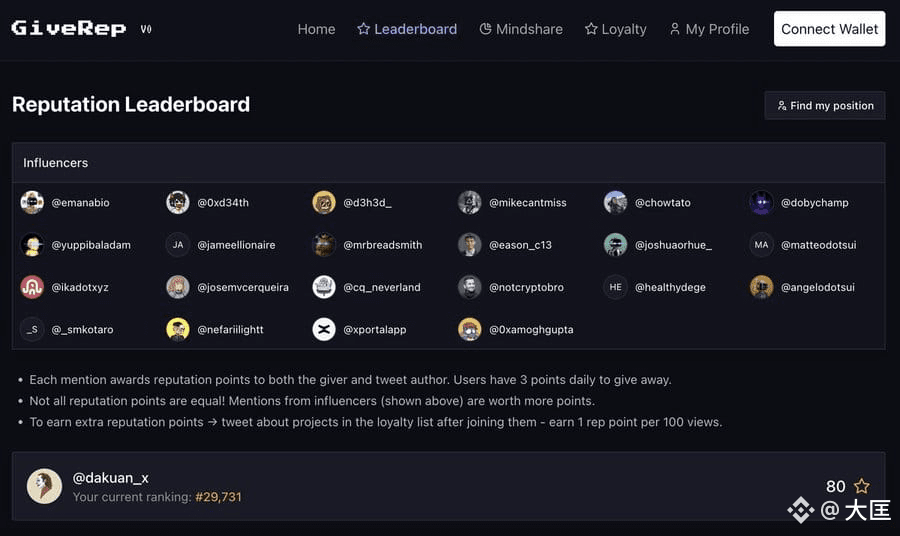
Task: Click the Connect Wallet button
Action: [x=829, y=29]
